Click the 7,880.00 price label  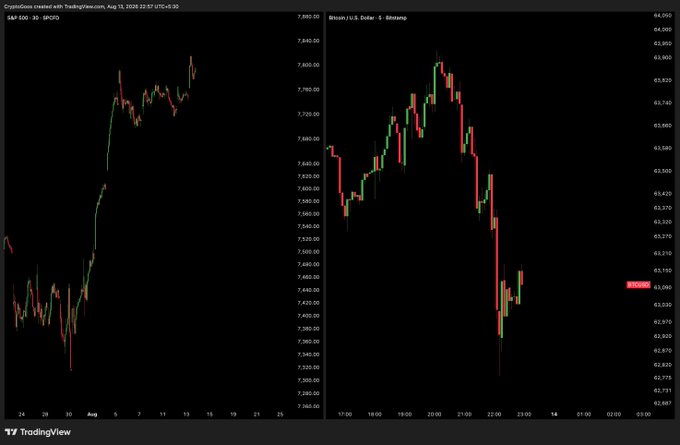click(308, 16)
